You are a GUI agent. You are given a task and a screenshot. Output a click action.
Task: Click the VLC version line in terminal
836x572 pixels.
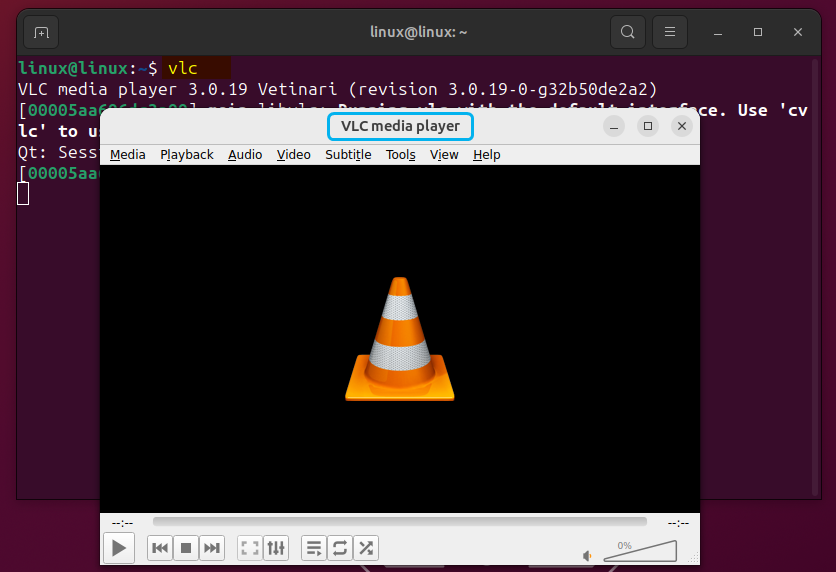[337, 89]
